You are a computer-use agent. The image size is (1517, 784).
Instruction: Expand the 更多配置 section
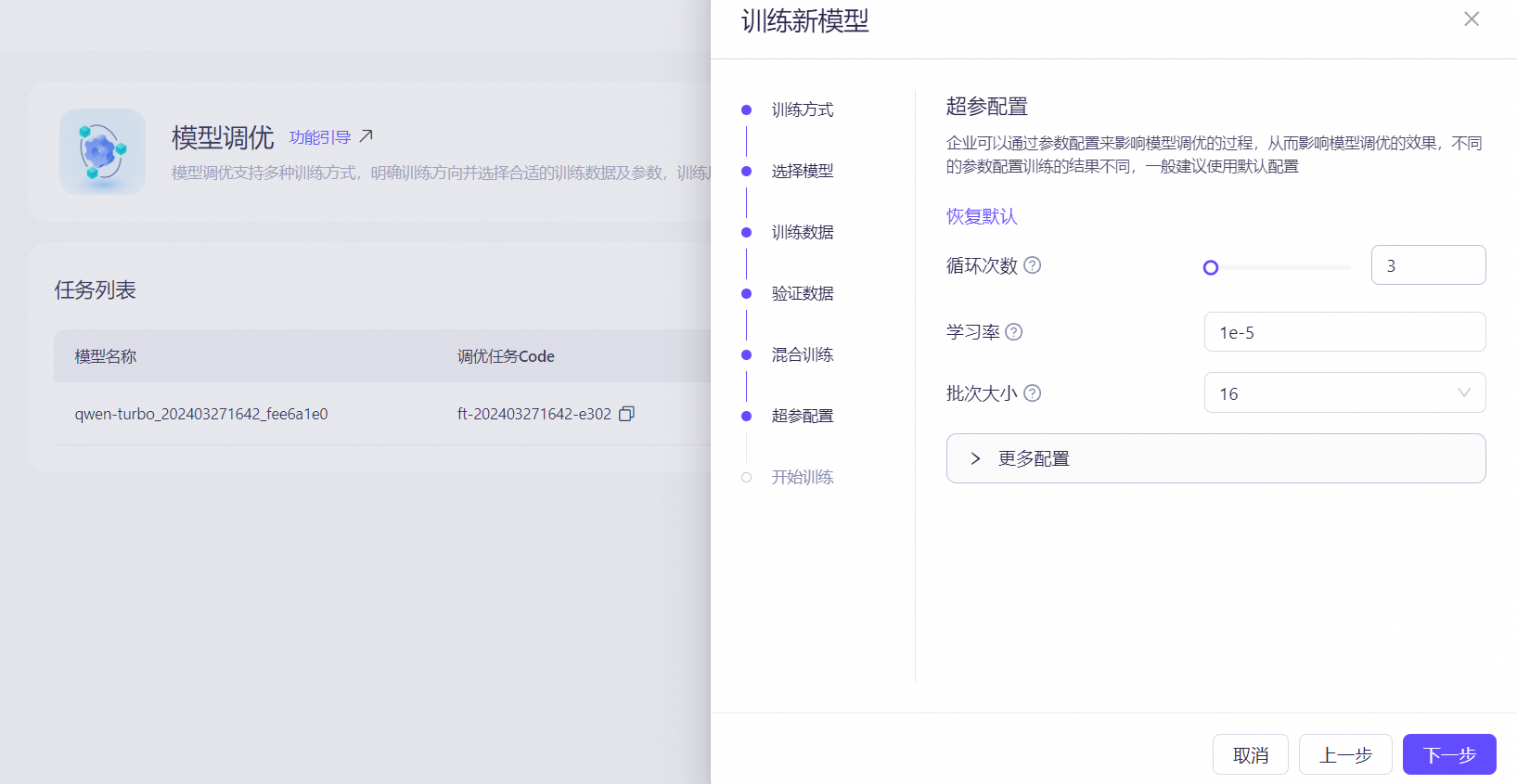point(1215,458)
